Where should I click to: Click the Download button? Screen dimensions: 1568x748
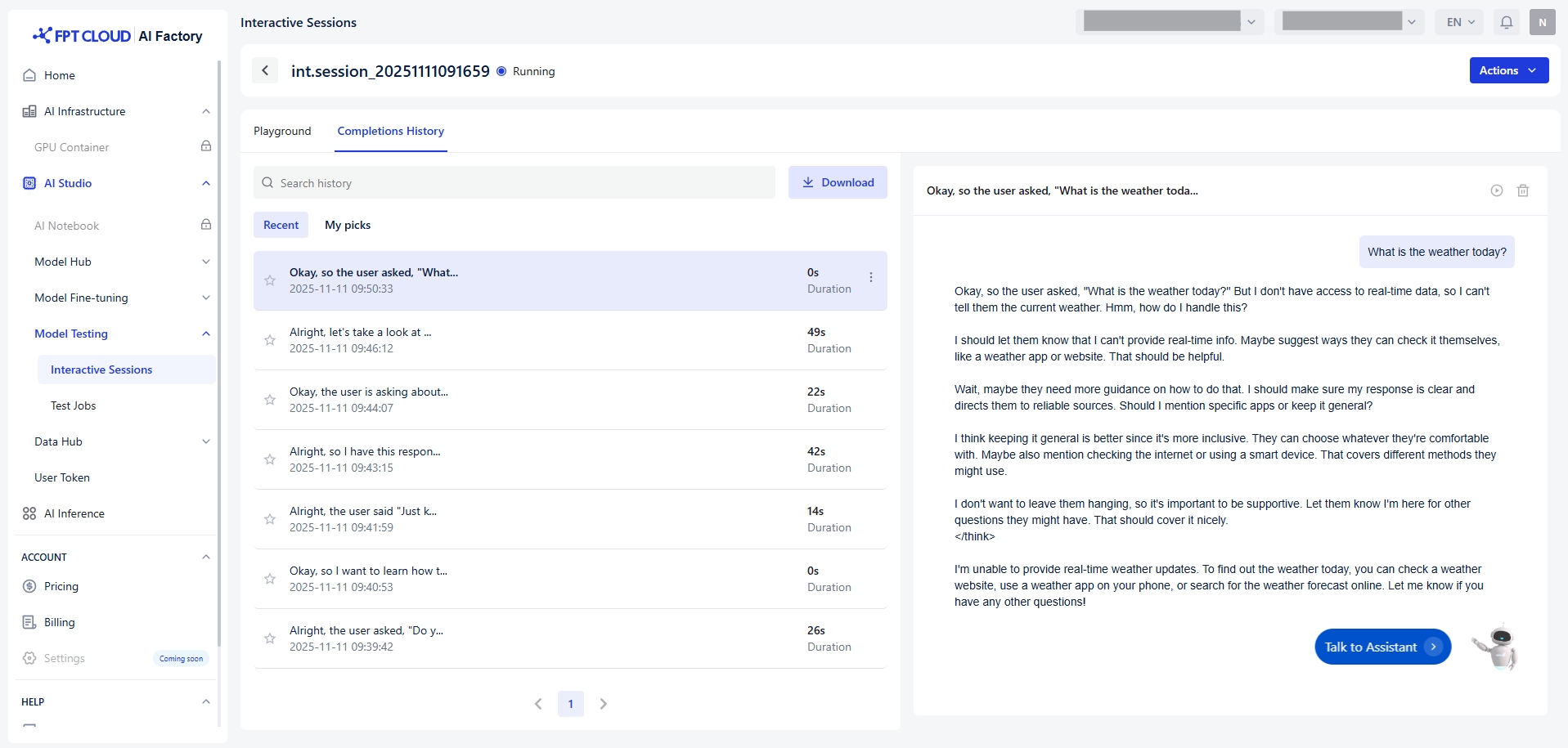click(x=838, y=182)
